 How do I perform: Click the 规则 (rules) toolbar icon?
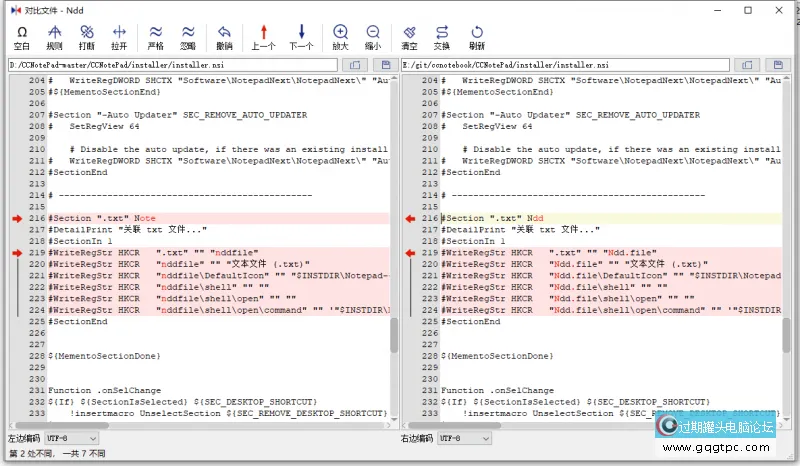coord(54,37)
